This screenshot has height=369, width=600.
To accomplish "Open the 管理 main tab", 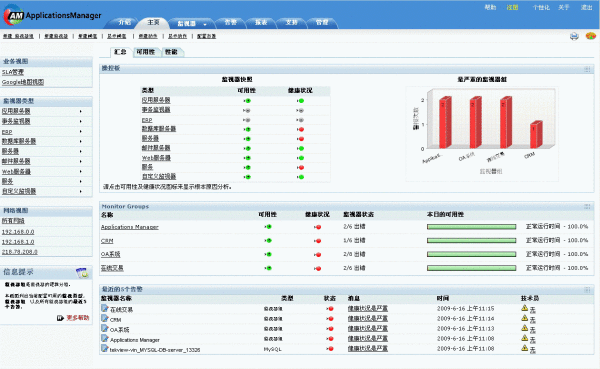I will (x=322, y=23).
